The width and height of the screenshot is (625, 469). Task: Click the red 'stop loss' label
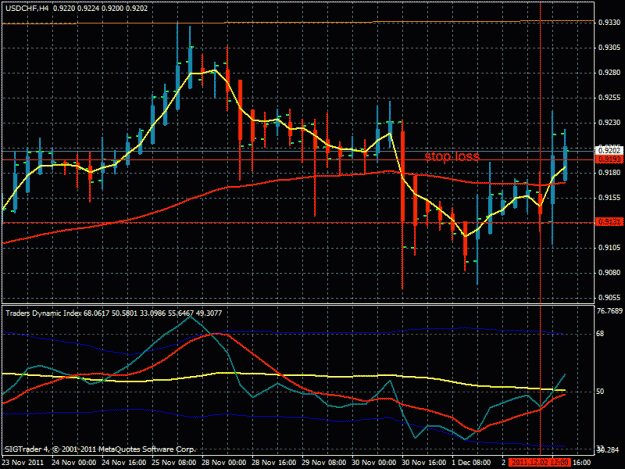452,156
